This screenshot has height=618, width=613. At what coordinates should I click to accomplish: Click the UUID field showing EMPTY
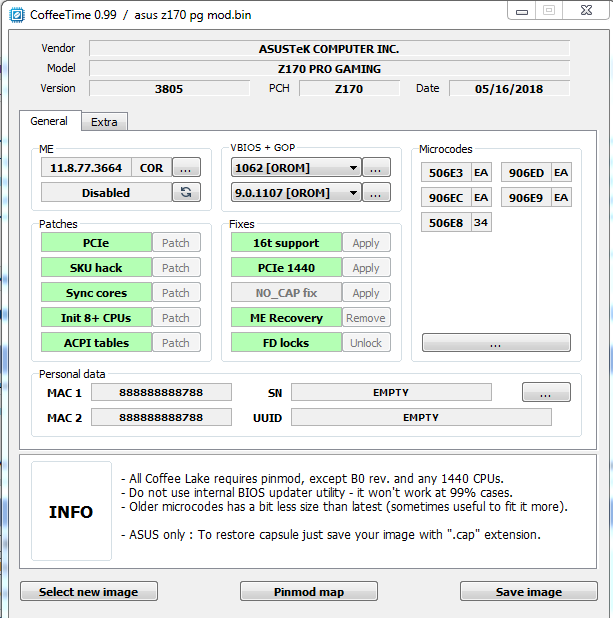tap(421, 417)
